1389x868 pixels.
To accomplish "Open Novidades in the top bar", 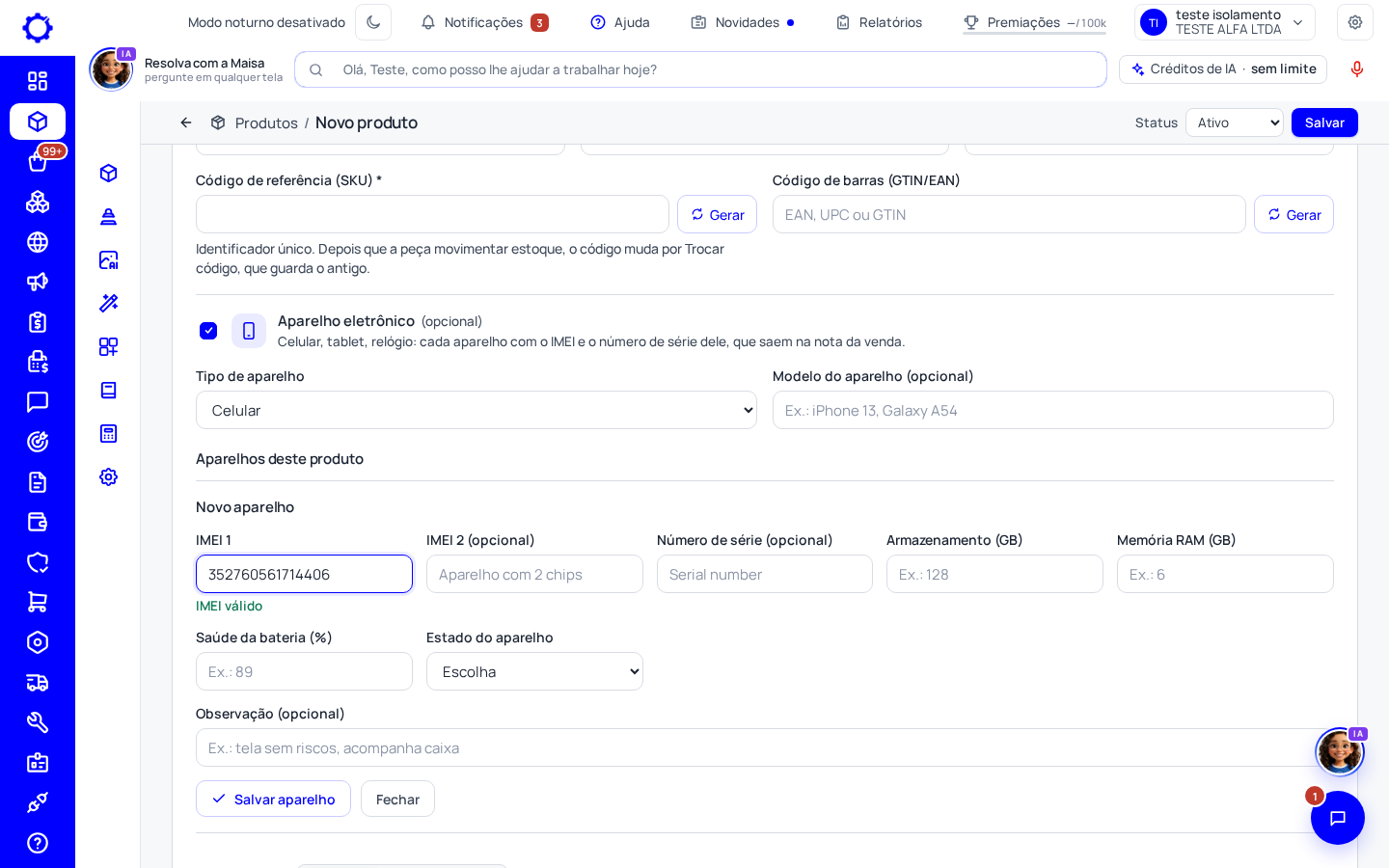I will tap(743, 22).
